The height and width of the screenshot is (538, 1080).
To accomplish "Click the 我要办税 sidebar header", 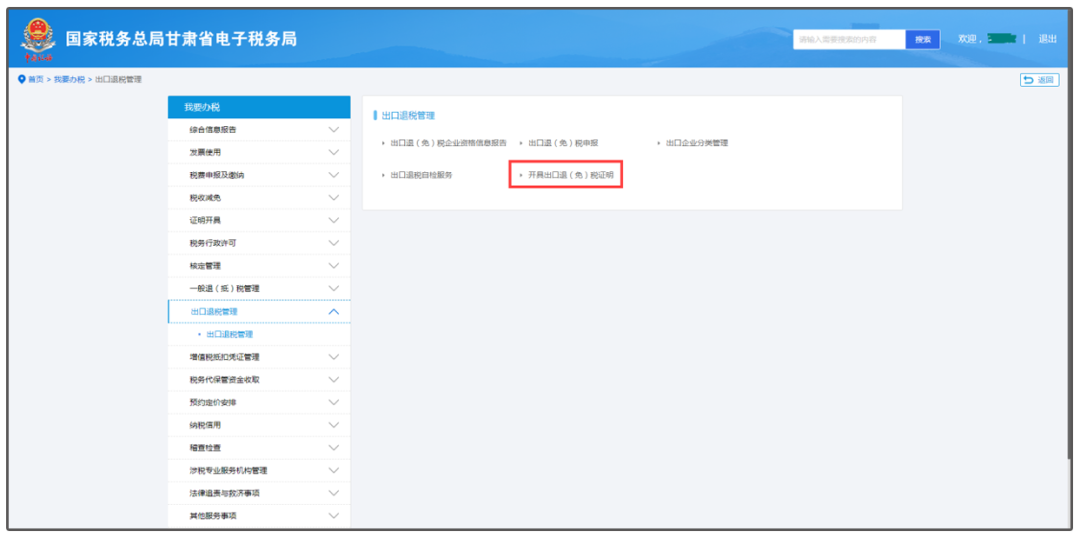I will point(259,107).
